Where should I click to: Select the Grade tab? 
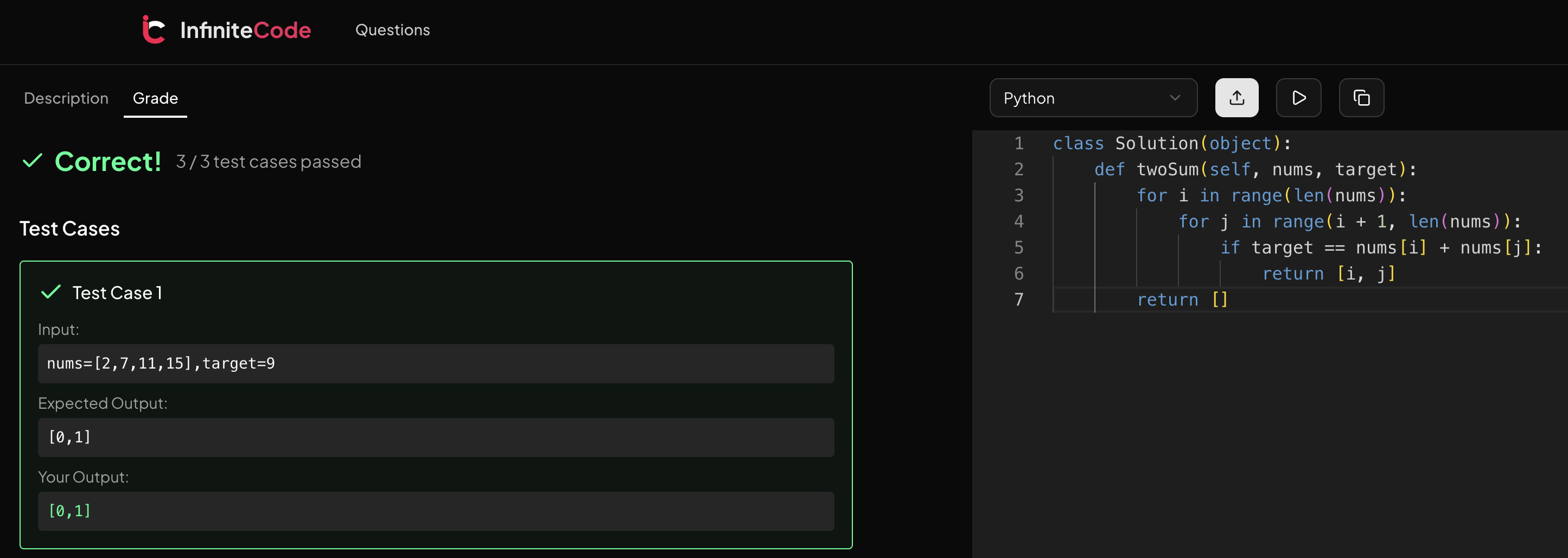[x=155, y=98]
